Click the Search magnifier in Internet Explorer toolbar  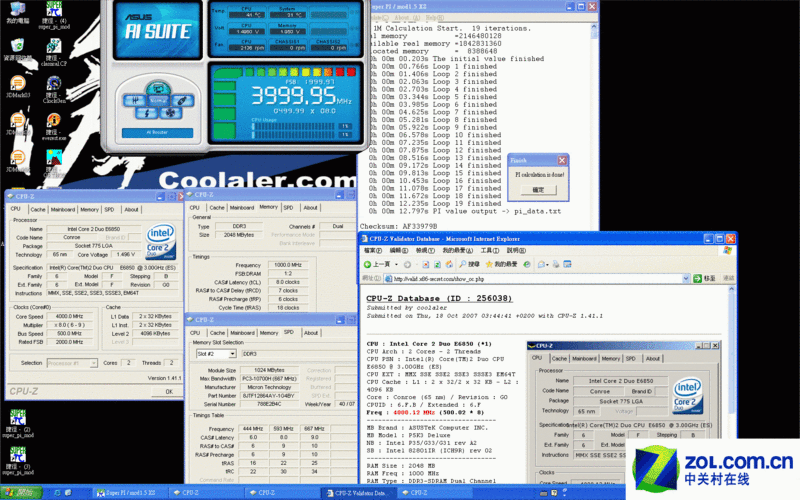coord(469,264)
